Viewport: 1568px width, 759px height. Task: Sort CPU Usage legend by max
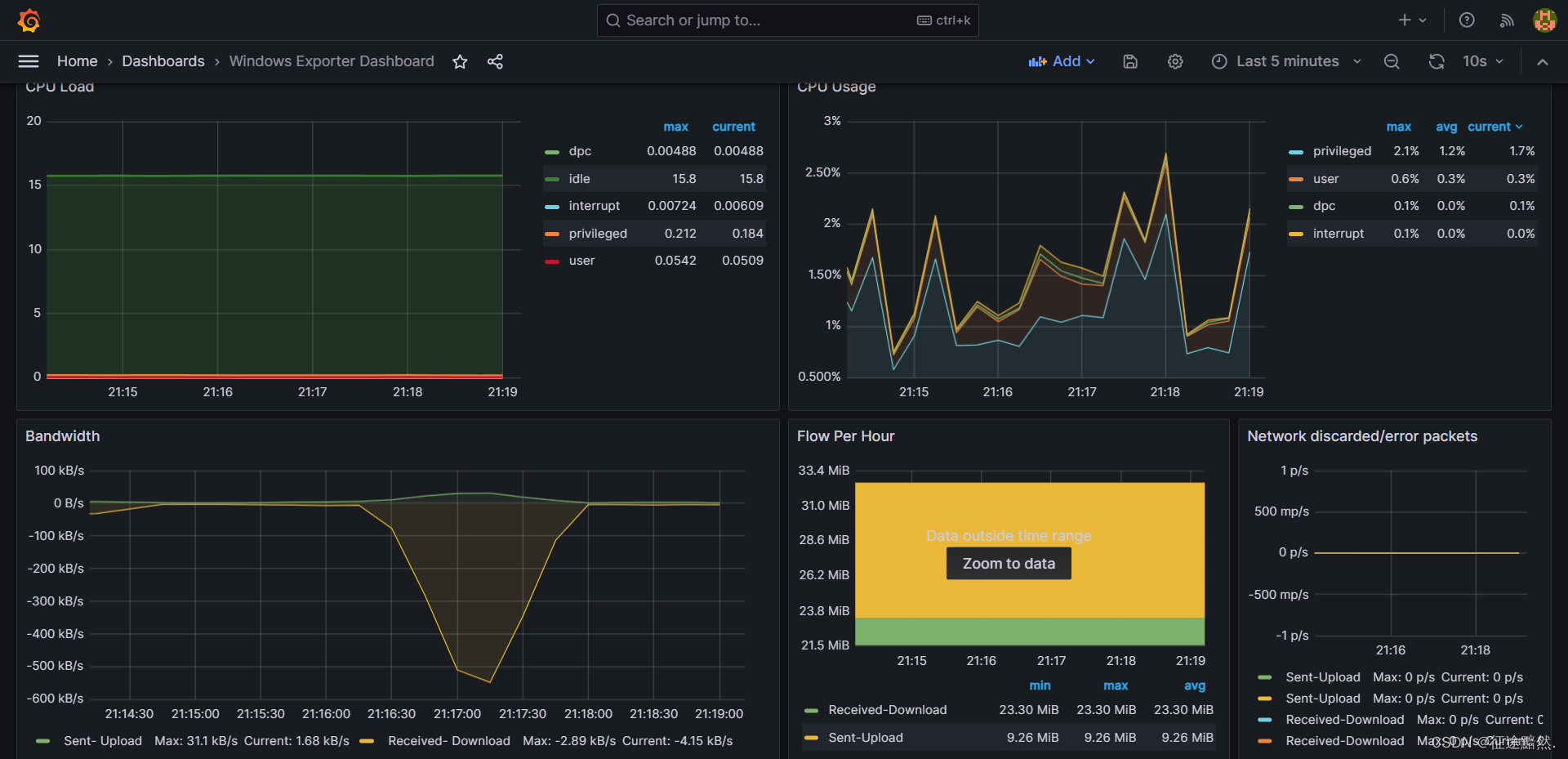coord(1398,127)
